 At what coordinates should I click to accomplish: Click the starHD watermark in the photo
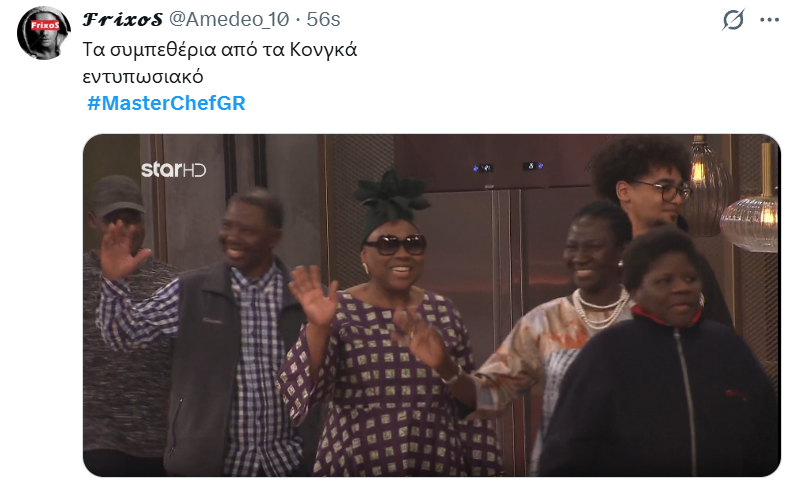174,170
